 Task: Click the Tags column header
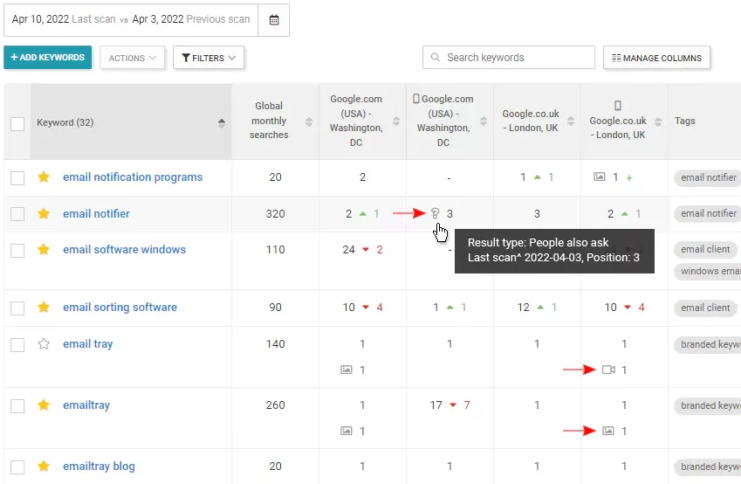pyautogui.click(x=685, y=121)
